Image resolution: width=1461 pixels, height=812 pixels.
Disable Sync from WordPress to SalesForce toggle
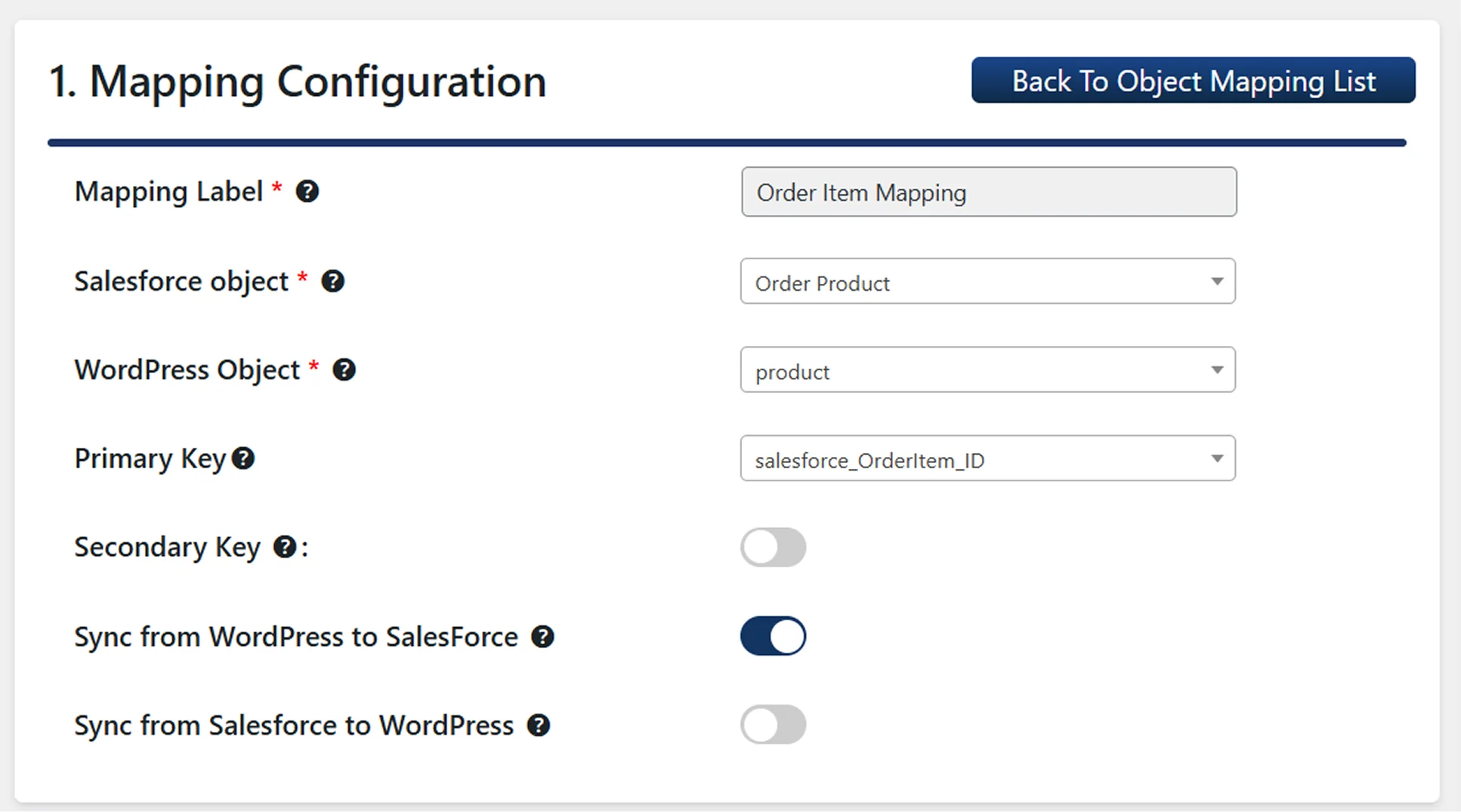773,636
